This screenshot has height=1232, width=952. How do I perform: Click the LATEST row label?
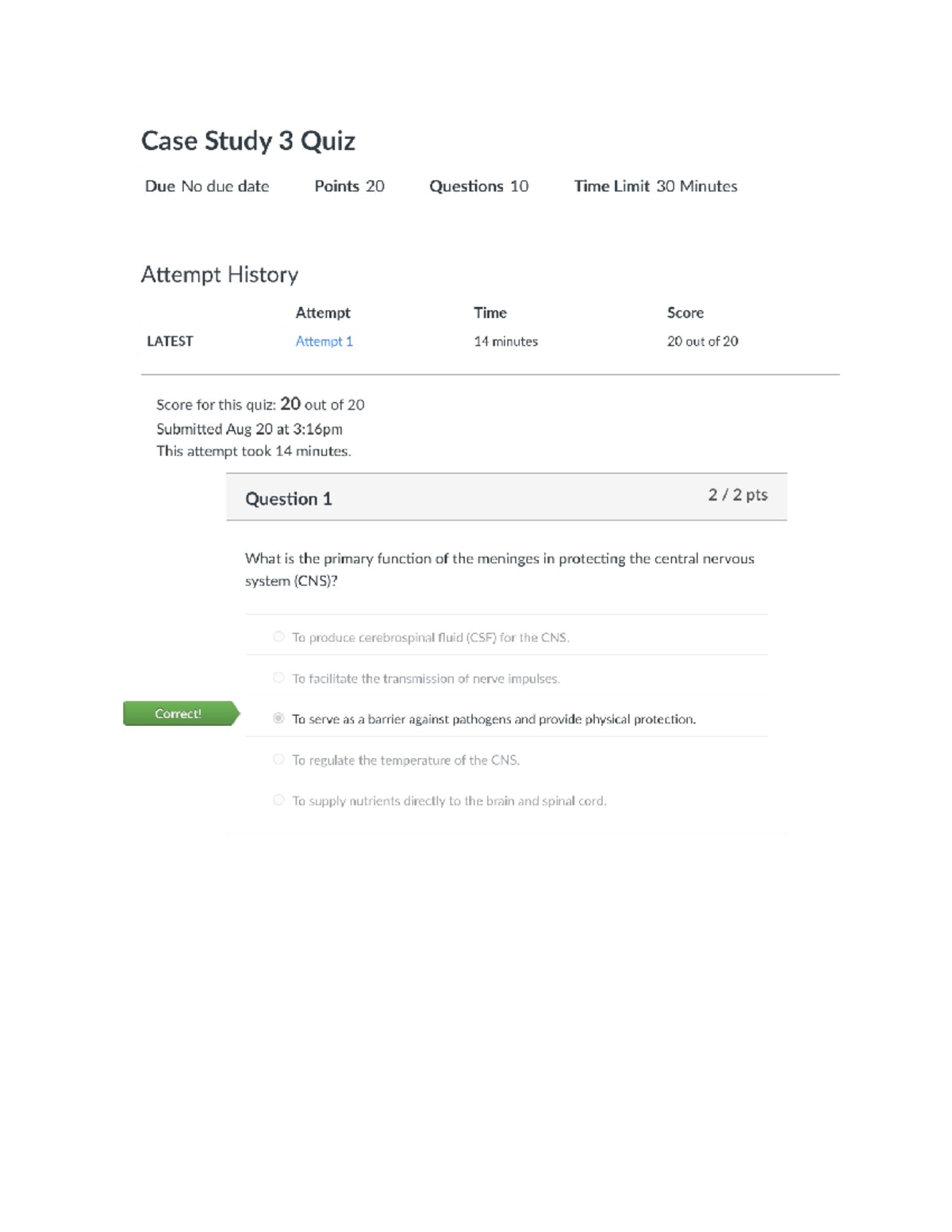170,341
